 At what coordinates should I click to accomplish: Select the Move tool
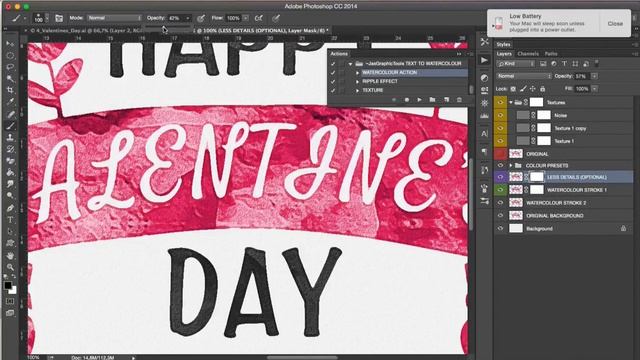point(10,43)
